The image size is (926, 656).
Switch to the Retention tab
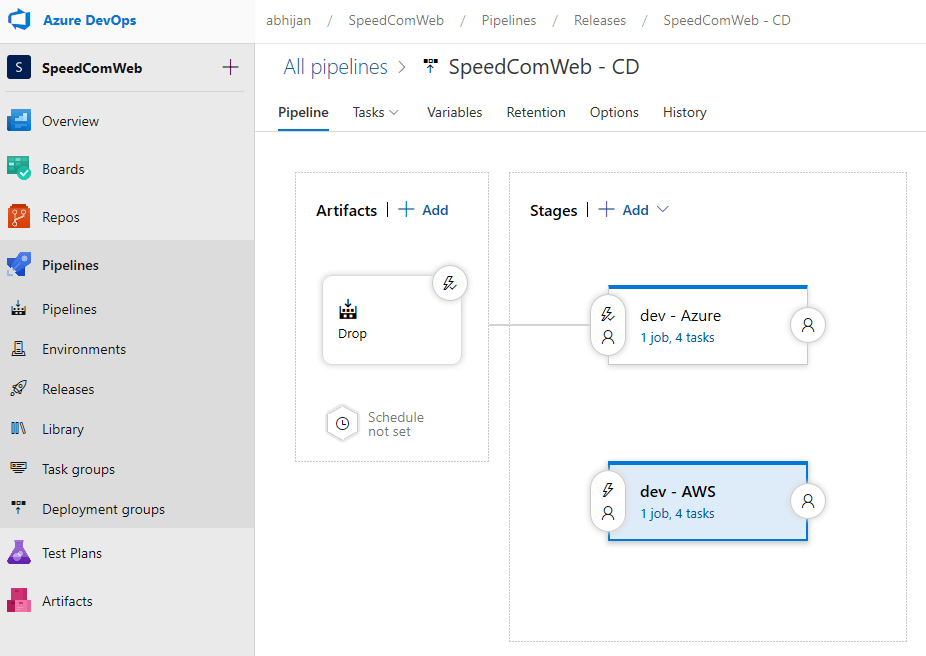point(536,112)
